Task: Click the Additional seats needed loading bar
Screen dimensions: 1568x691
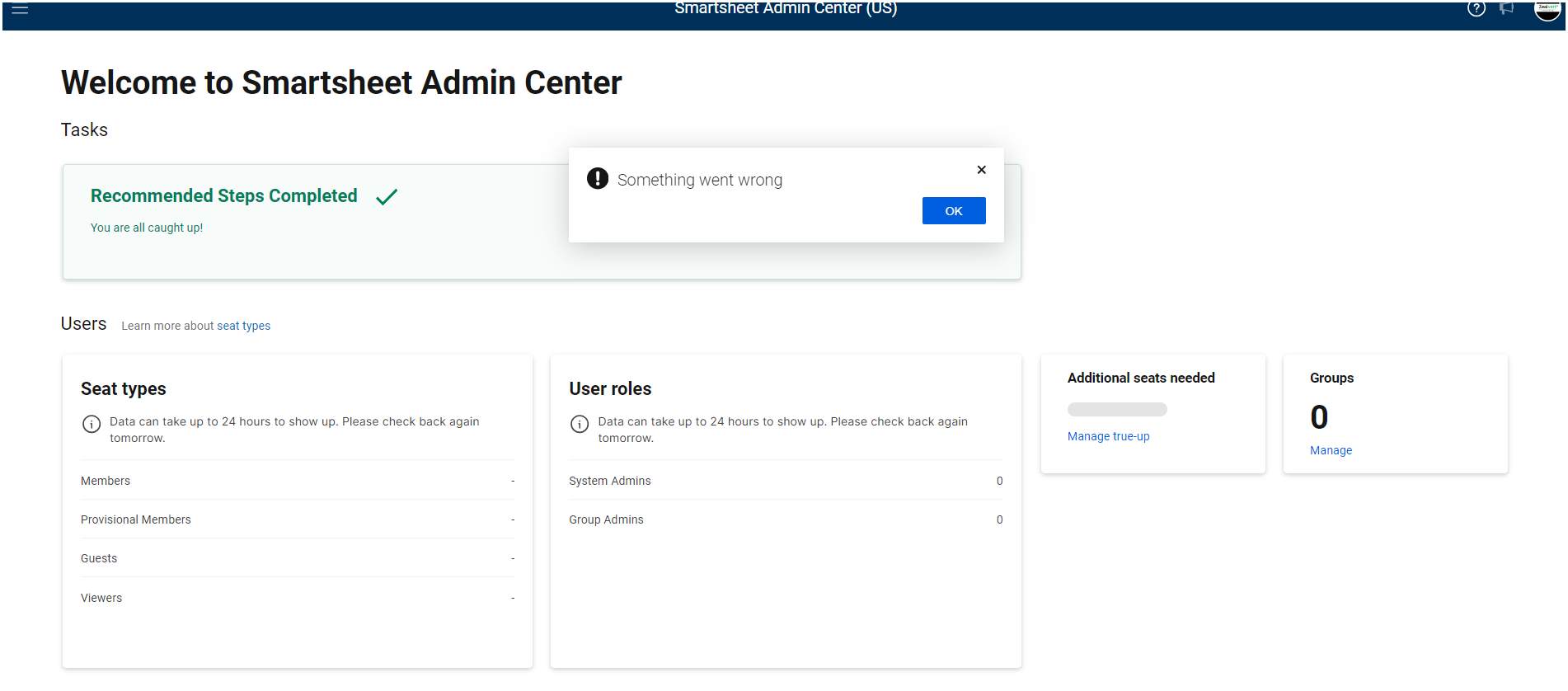Action: coord(1117,409)
